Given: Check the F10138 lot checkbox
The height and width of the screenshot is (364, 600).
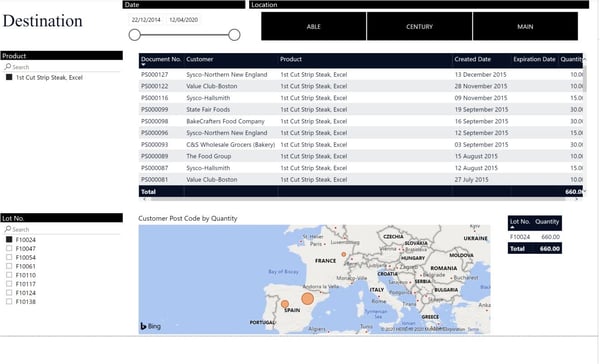Looking at the screenshot, I should [9, 301].
